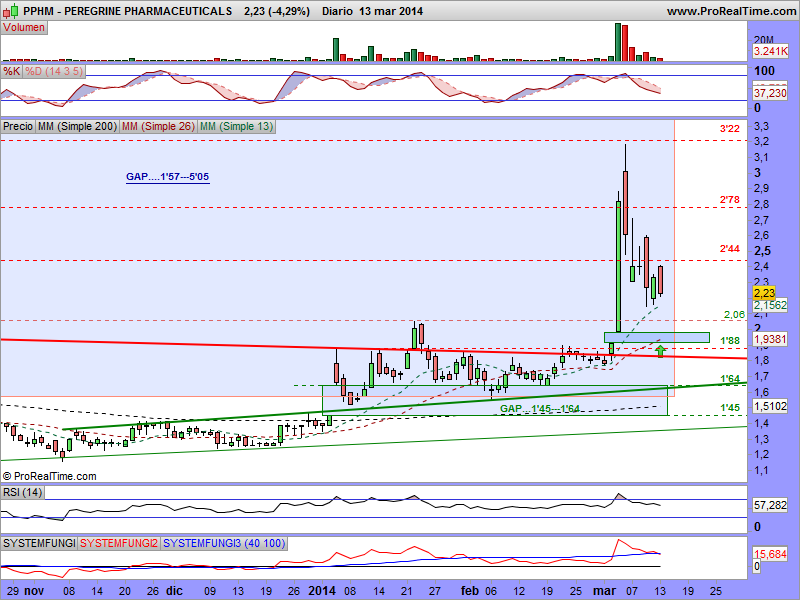Viewport: 800px width, 600px height.
Task: Select the Volumen indicator label
Action: pos(24,28)
